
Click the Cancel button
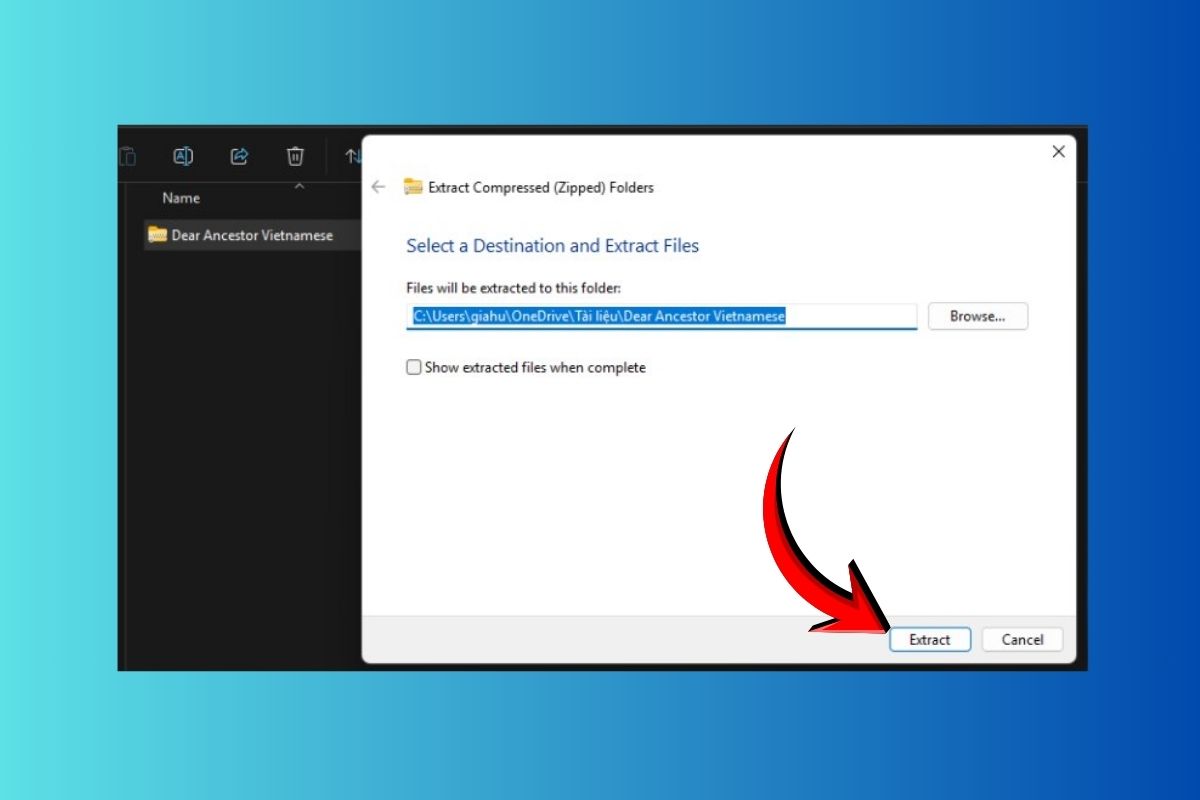1022,640
